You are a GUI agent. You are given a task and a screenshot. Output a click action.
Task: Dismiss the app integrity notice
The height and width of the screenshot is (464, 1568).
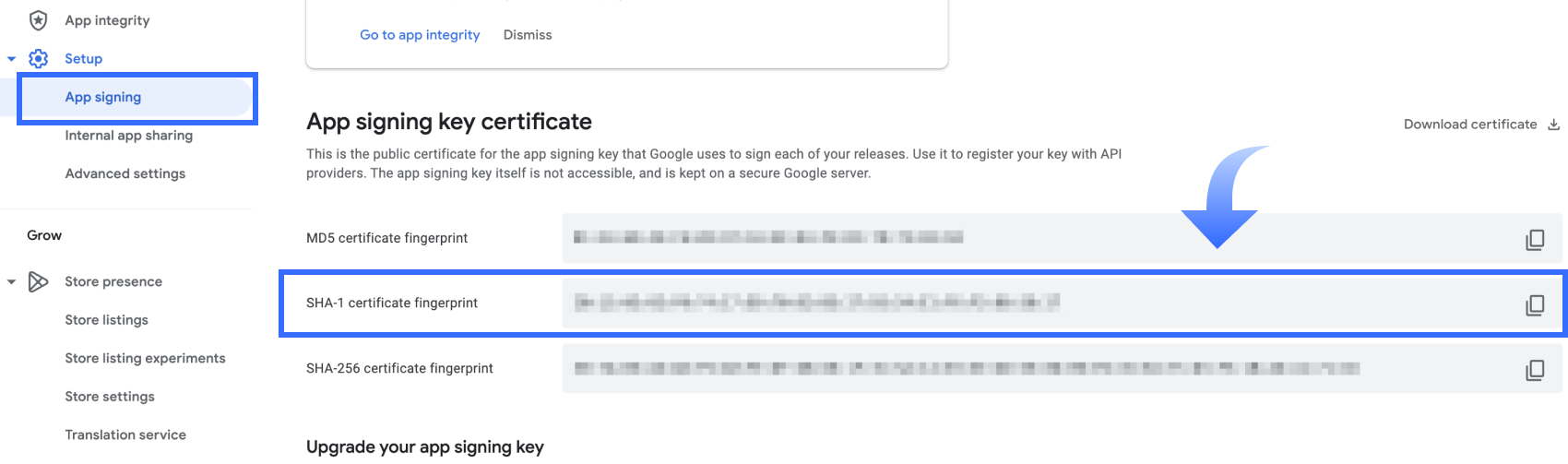point(528,35)
